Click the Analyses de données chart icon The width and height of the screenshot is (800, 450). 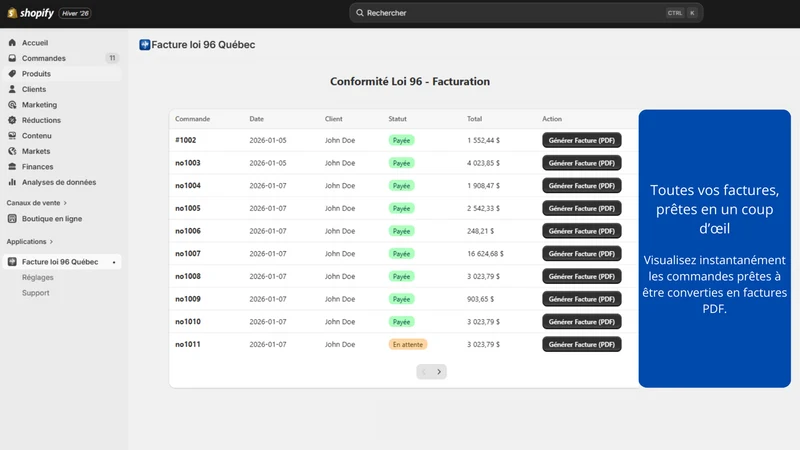pyautogui.click(x=12, y=182)
